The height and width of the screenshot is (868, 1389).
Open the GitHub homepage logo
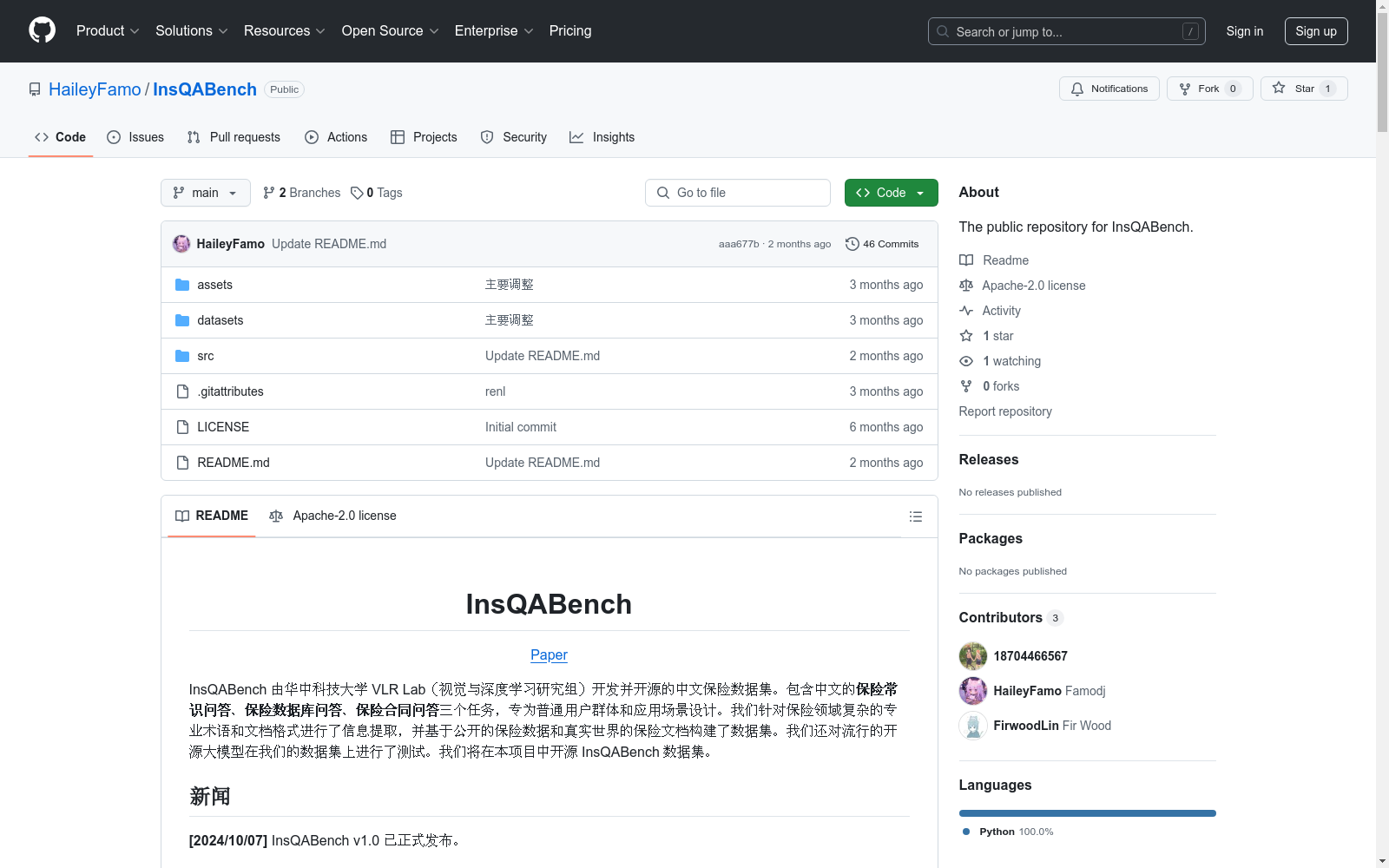(42, 30)
